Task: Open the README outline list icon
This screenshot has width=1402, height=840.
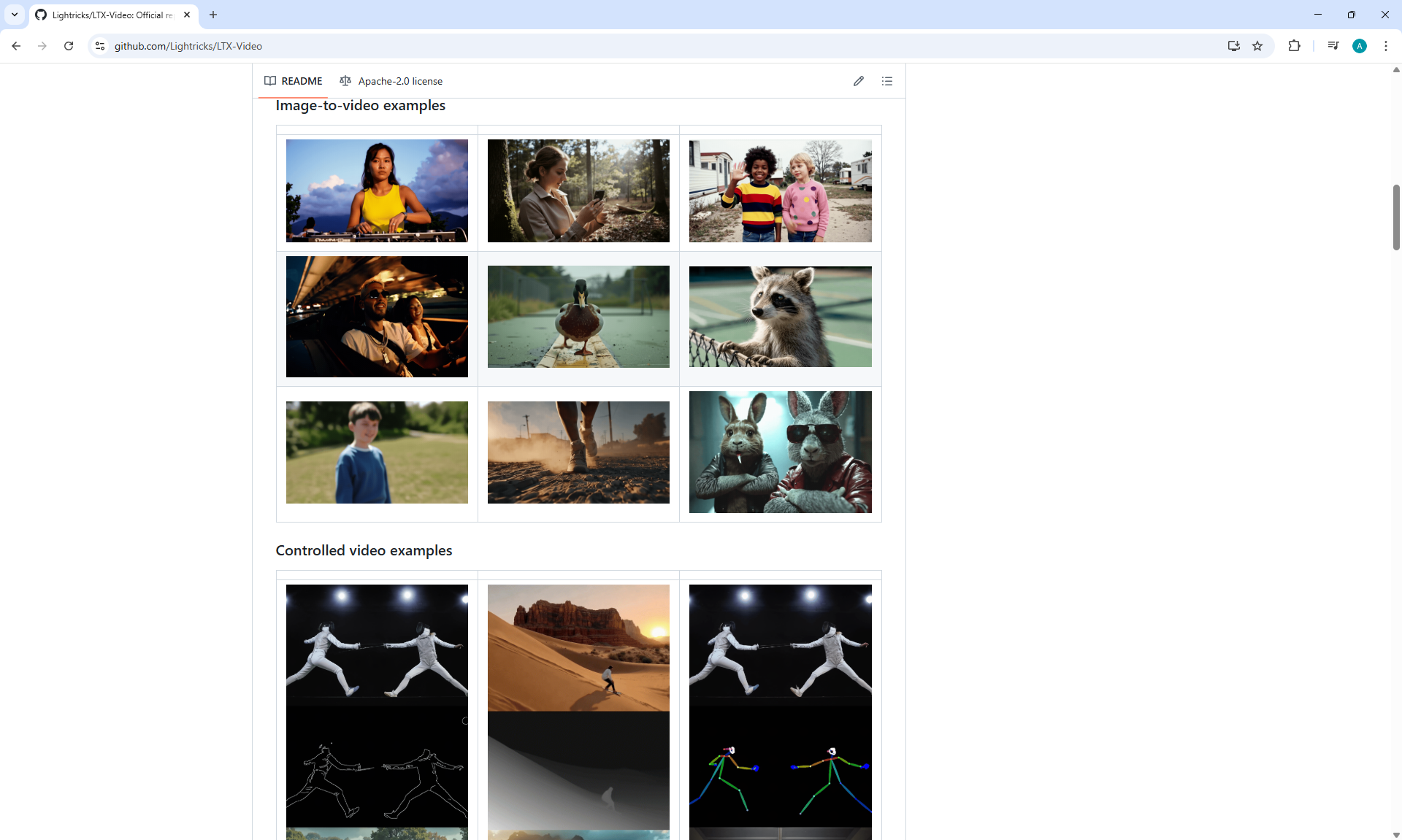Action: point(887,81)
